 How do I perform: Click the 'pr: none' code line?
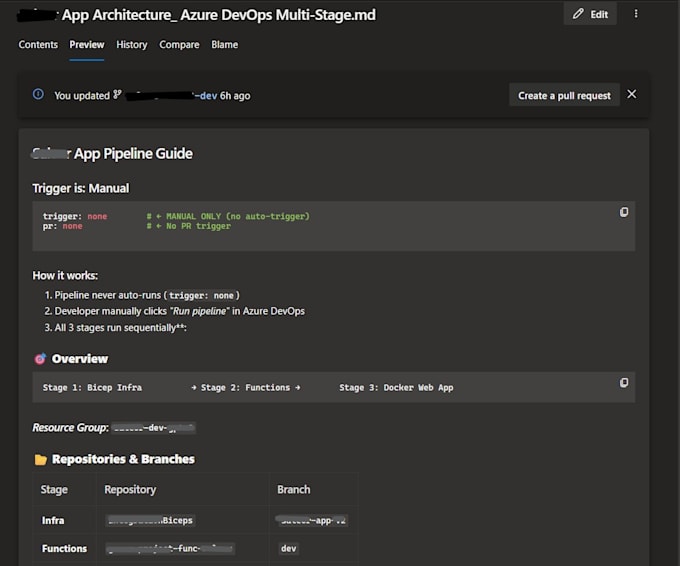pyautogui.click(x=62, y=226)
